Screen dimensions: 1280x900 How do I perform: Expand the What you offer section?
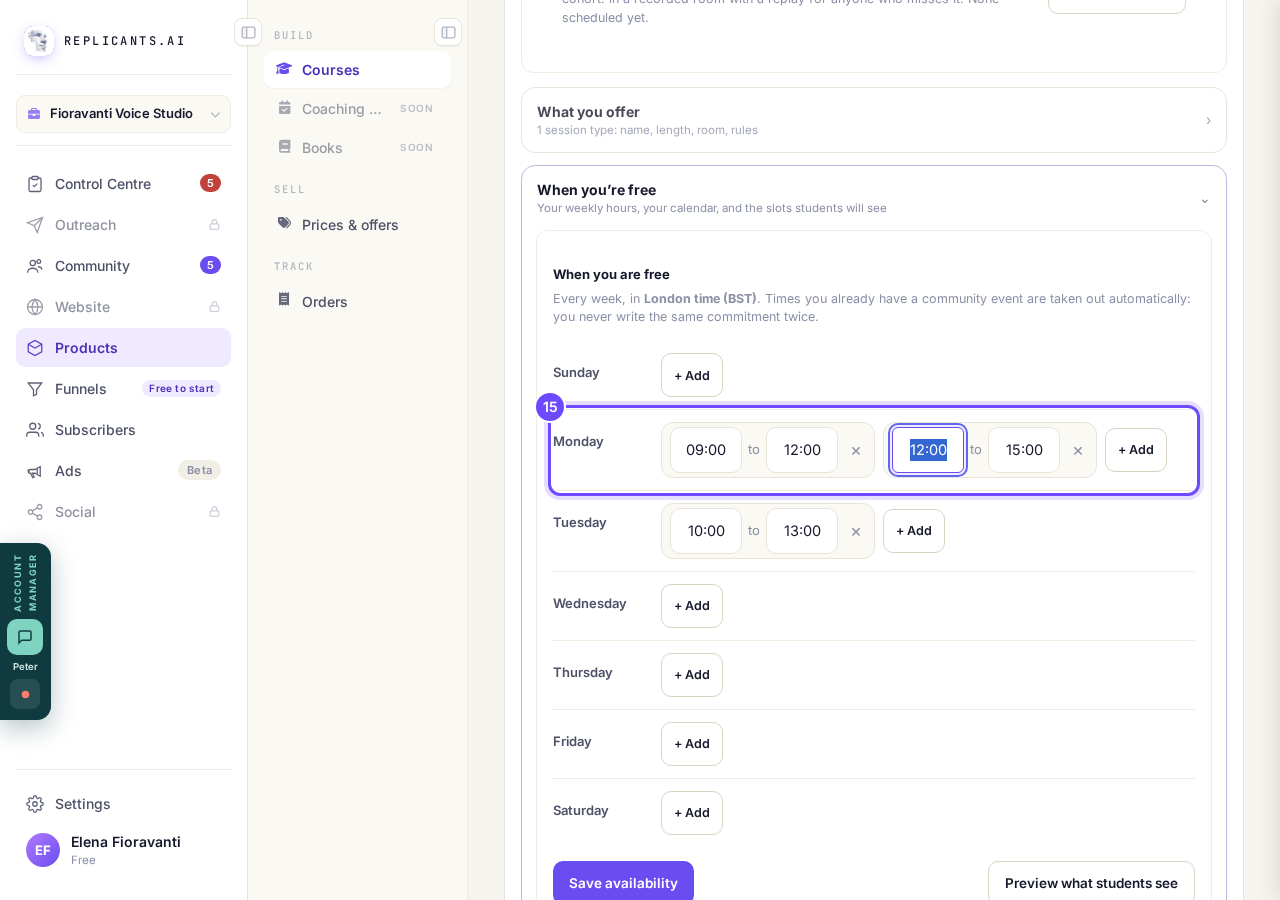(874, 120)
